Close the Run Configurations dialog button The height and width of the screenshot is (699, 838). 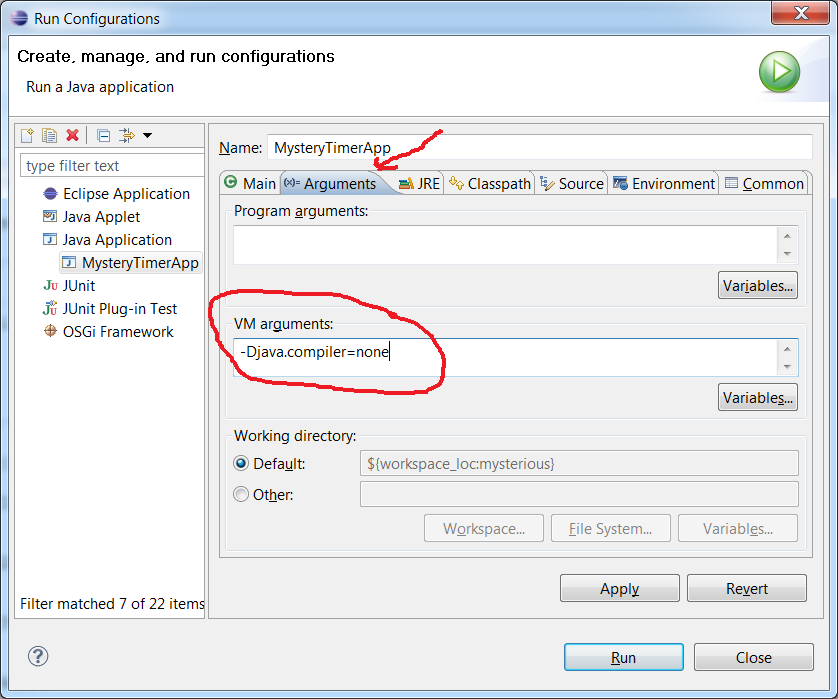[754, 657]
